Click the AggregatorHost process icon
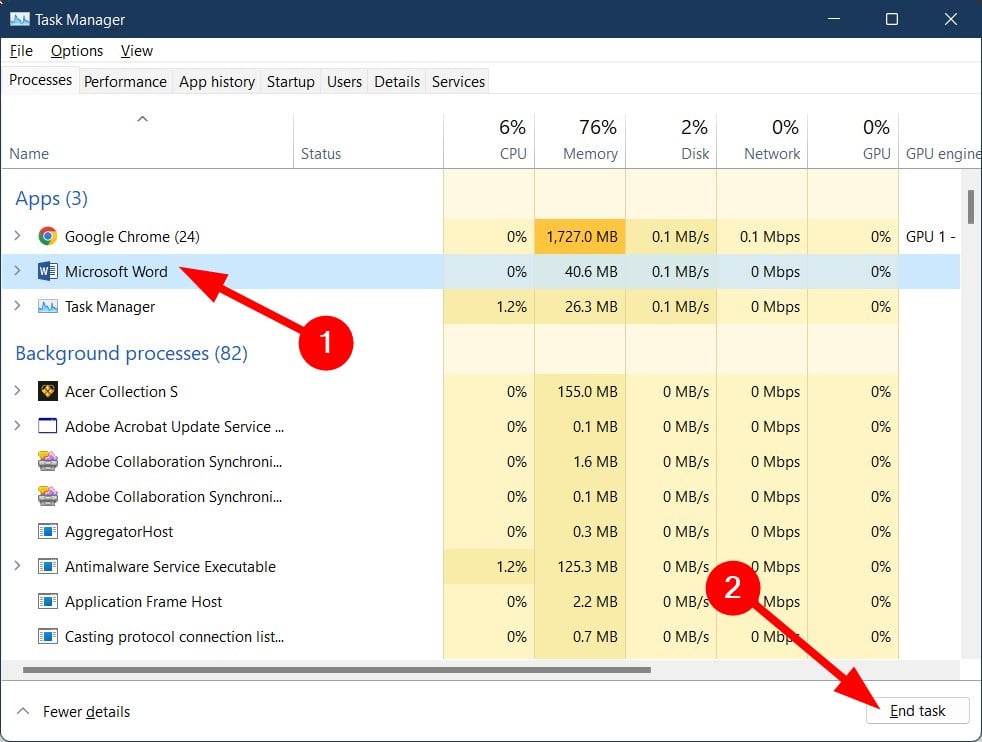Viewport: 982px width, 742px height. pyautogui.click(x=47, y=532)
